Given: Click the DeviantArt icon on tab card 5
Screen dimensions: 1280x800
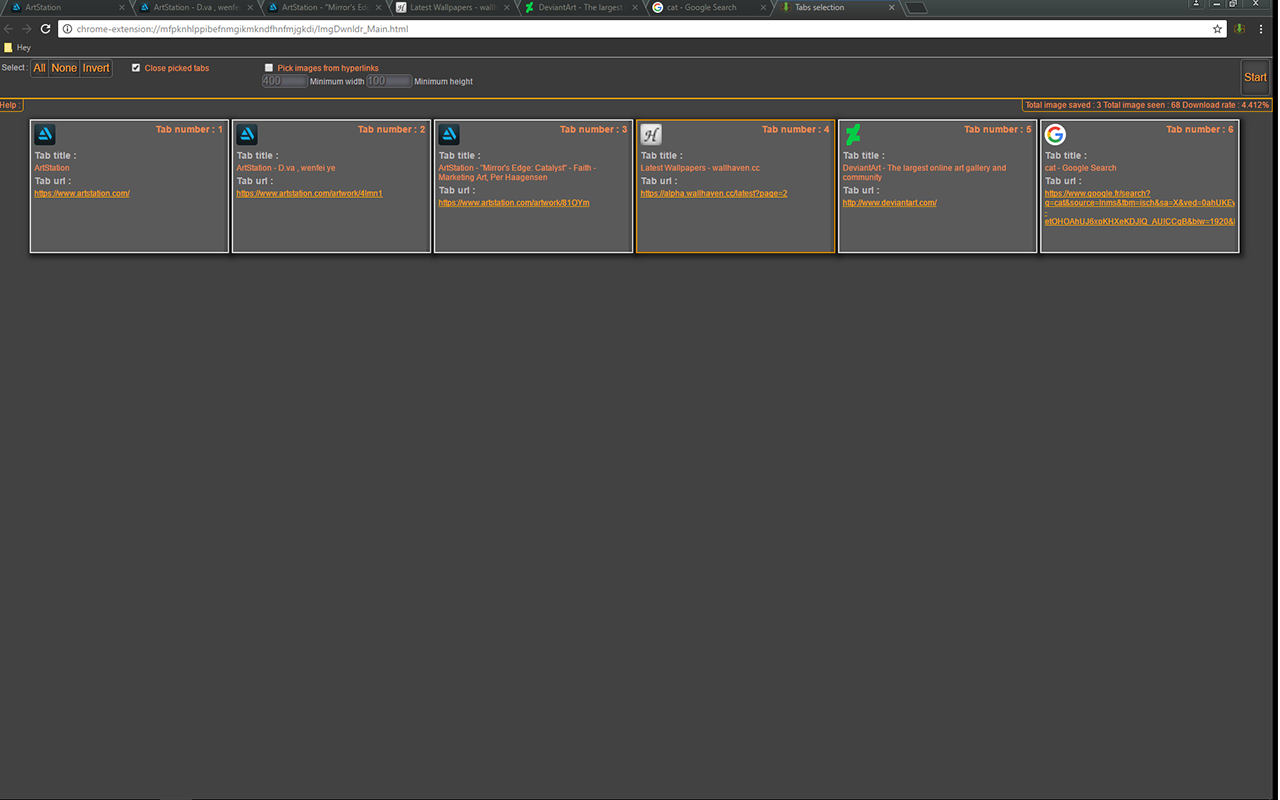Looking at the screenshot, I should (x=853, y=135).
